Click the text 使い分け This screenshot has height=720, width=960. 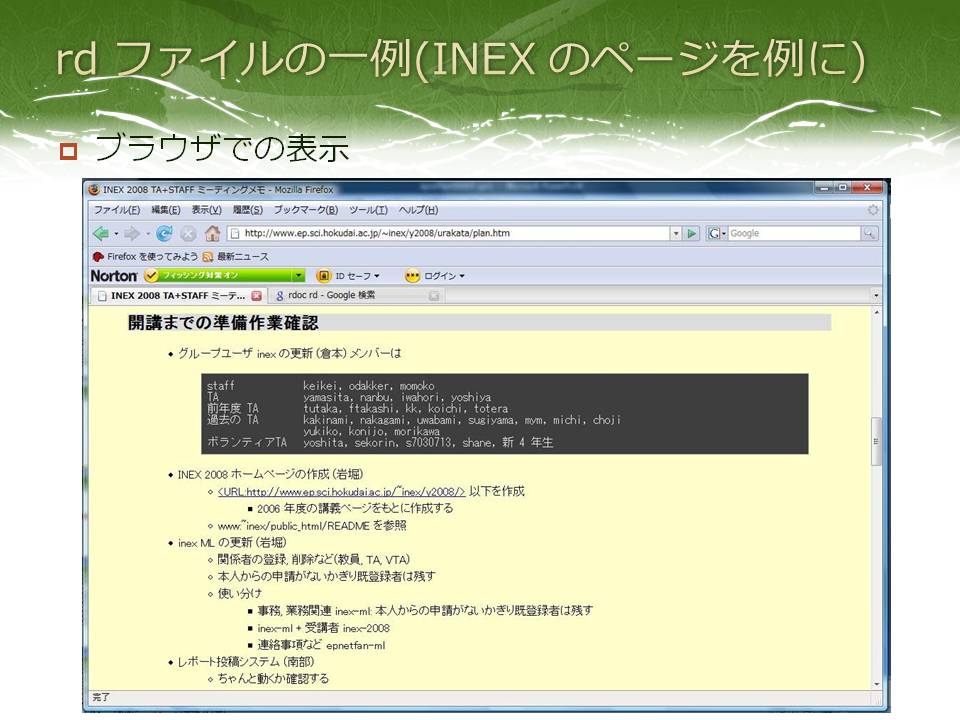pos(239,593)
